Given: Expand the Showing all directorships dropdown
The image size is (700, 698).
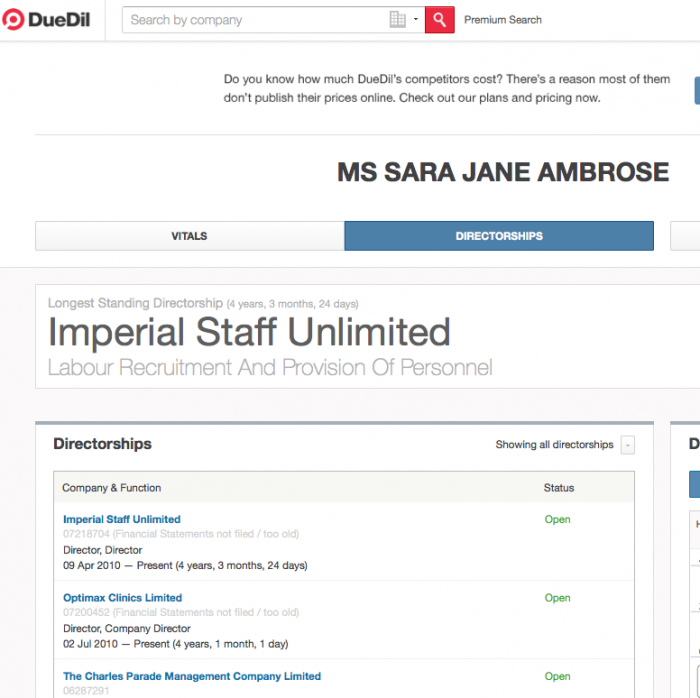Looking at the screenshot, I should pyautogui.click(x=627, y=445).
